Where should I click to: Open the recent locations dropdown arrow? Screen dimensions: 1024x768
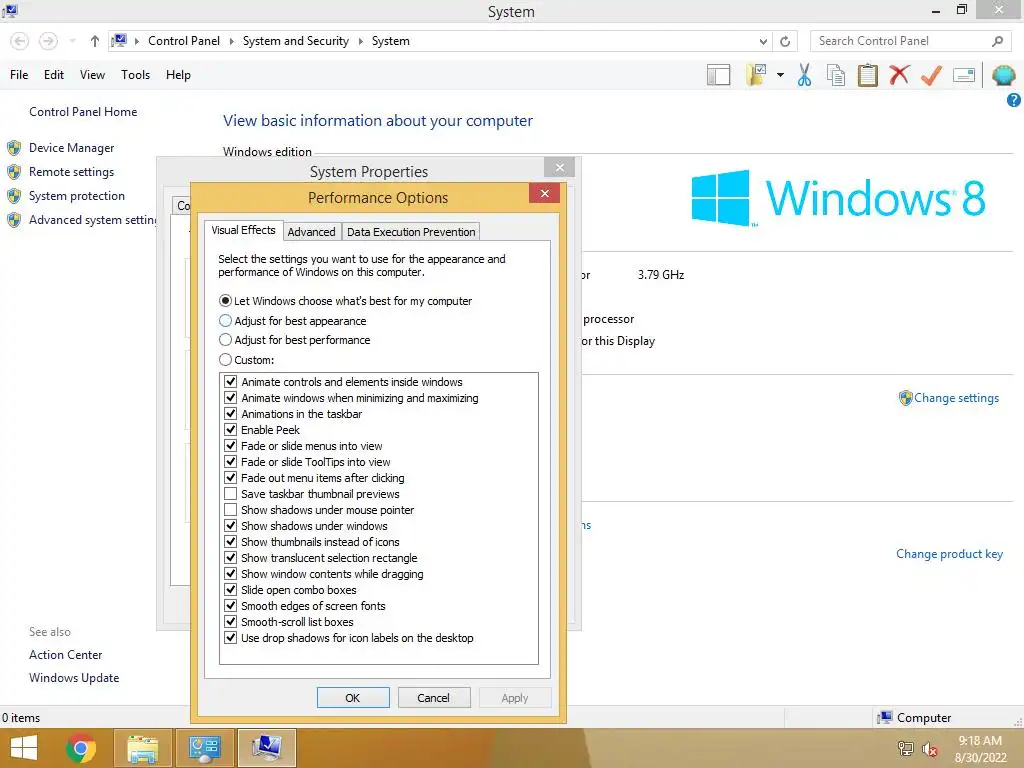pos(72,41)
